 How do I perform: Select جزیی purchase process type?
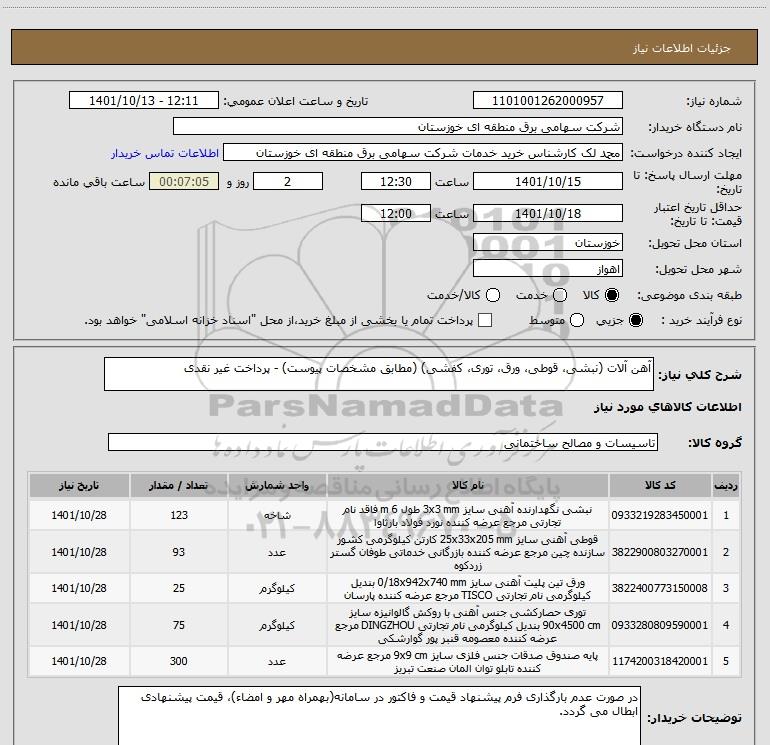pyautogui.click(x=636, y=321)
